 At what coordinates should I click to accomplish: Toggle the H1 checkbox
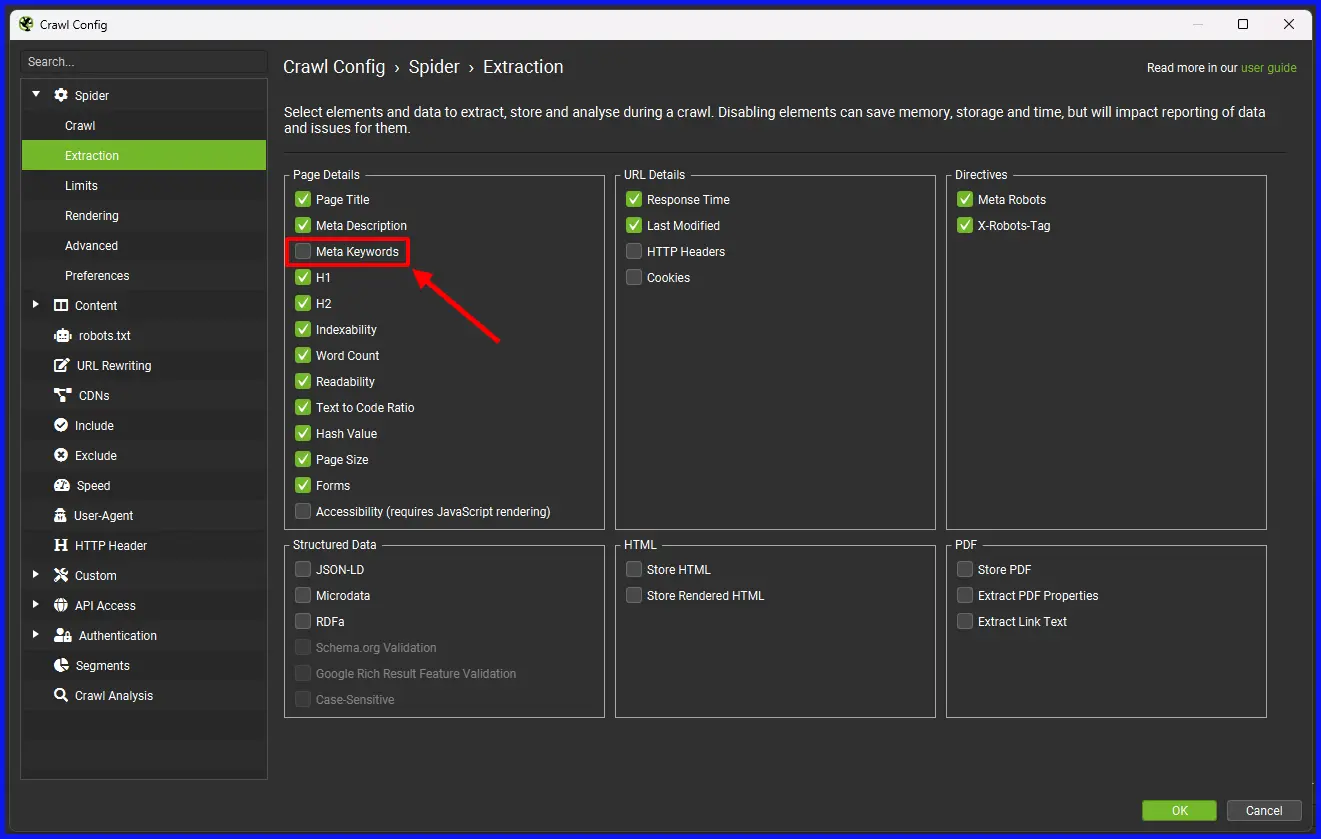click(303, 277)
